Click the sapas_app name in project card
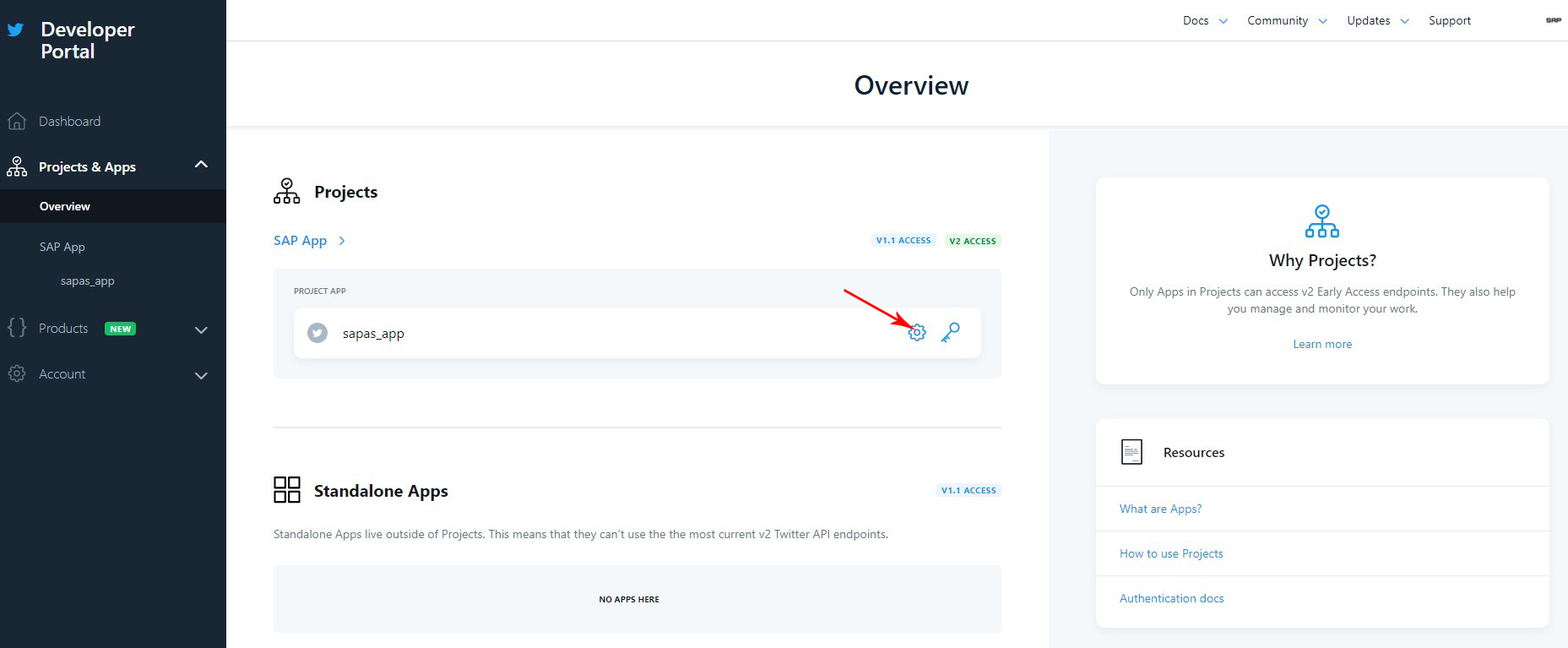This screenshot has width=1568, height=648. click(373, 334)
